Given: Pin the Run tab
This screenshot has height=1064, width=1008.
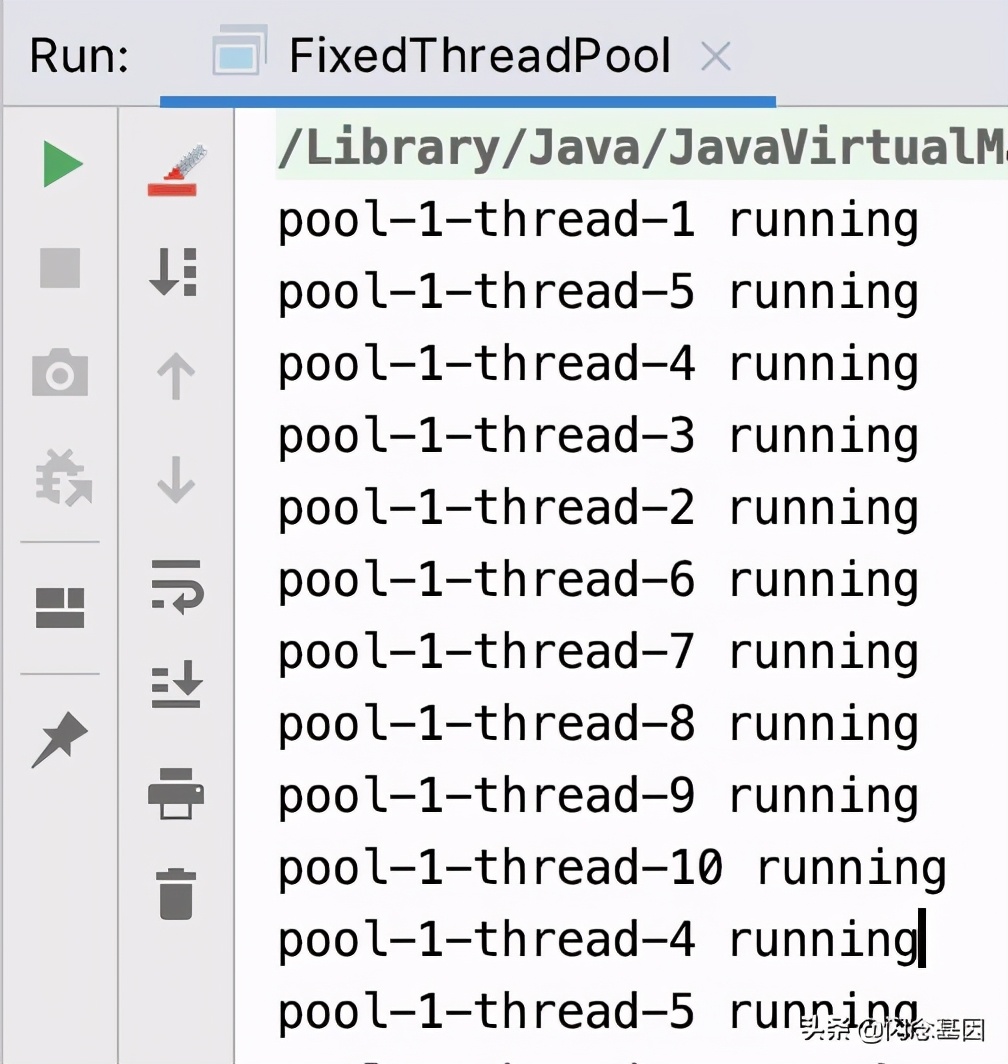Looking at the screenshot, I should click(x=60, y=740).
